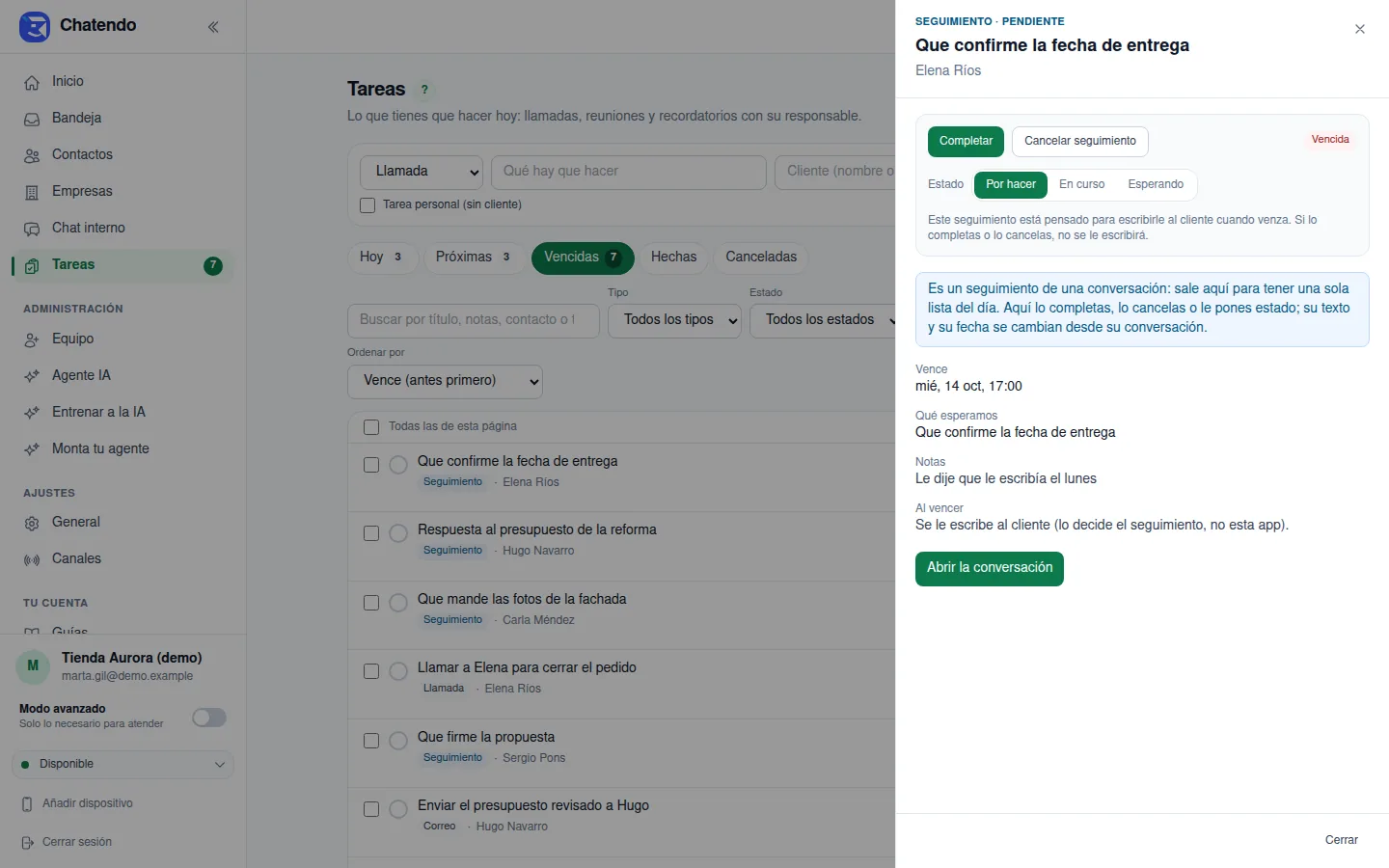This screenshot has width=1389, height=868.
Task: Switch to the Canceladas tab
Action: tap(761, 258)
